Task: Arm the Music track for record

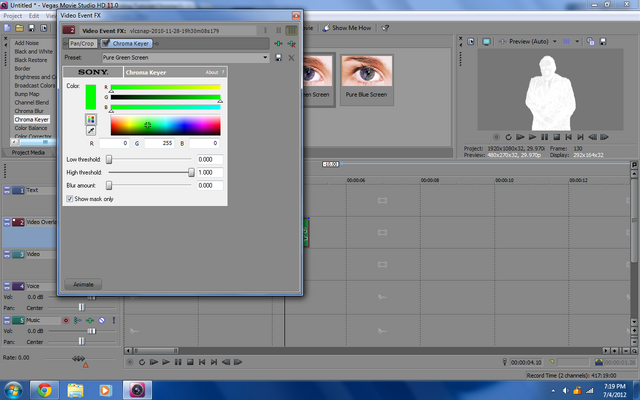Action: click(x=66, y=320)
